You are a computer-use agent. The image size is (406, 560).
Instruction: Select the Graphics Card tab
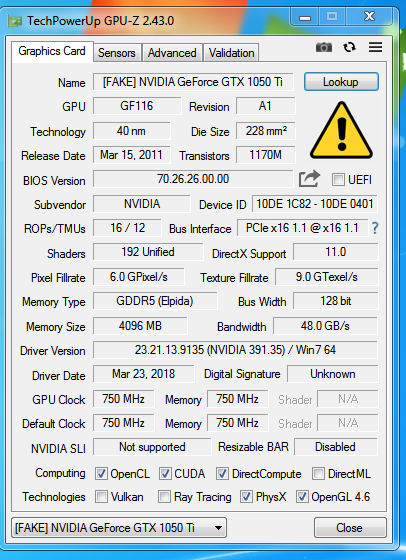point(52,51)
